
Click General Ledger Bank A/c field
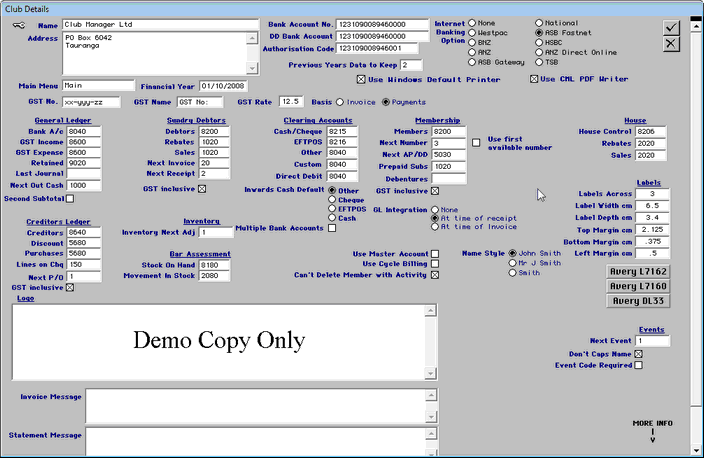pyautogui.click(x=84, y=132)
